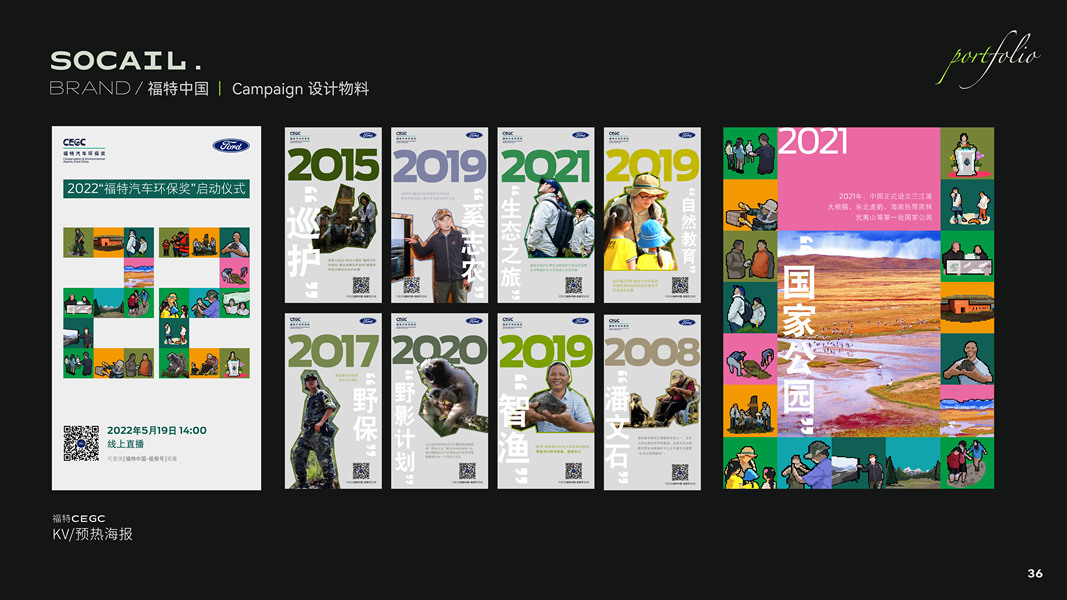1067x600 pixels.
Task: Click the QR code on 2015 巡护 poster
Action: (x=361, y=284)
